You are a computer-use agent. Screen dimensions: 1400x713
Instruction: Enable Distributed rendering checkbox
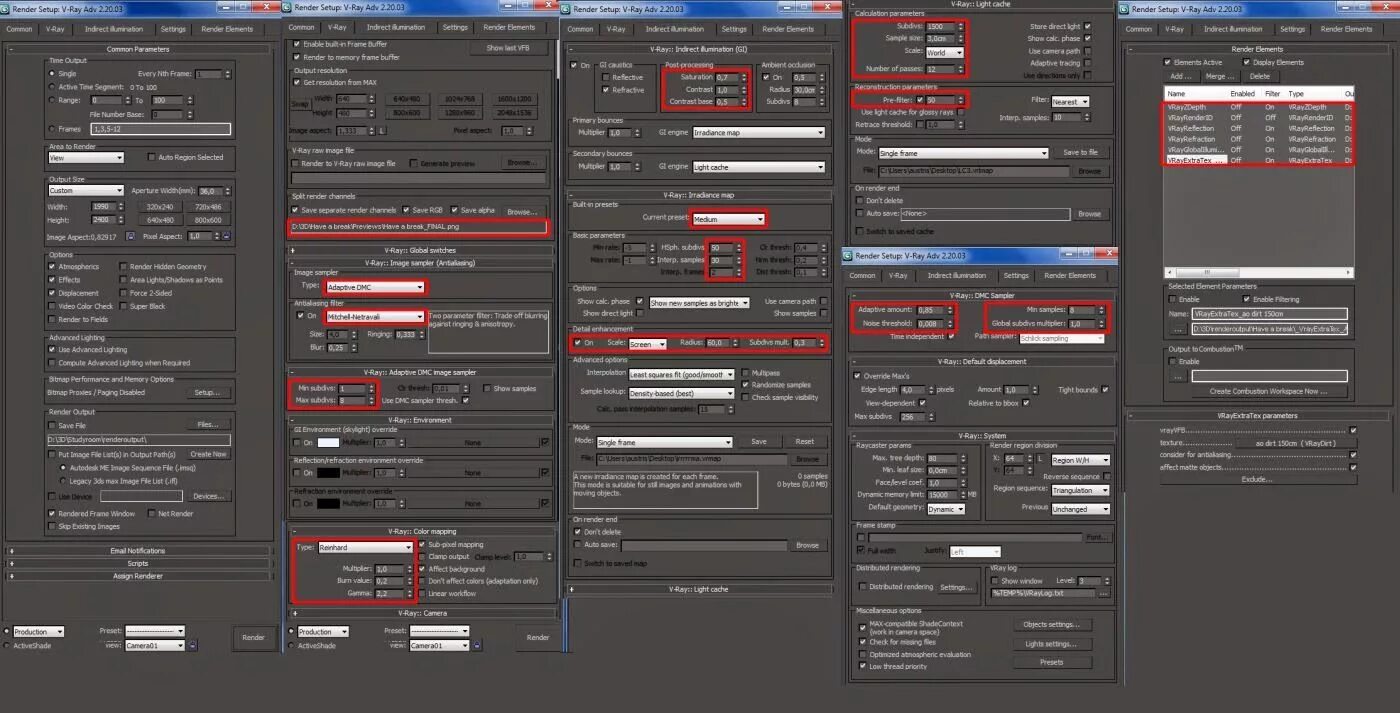coord(862,587)
